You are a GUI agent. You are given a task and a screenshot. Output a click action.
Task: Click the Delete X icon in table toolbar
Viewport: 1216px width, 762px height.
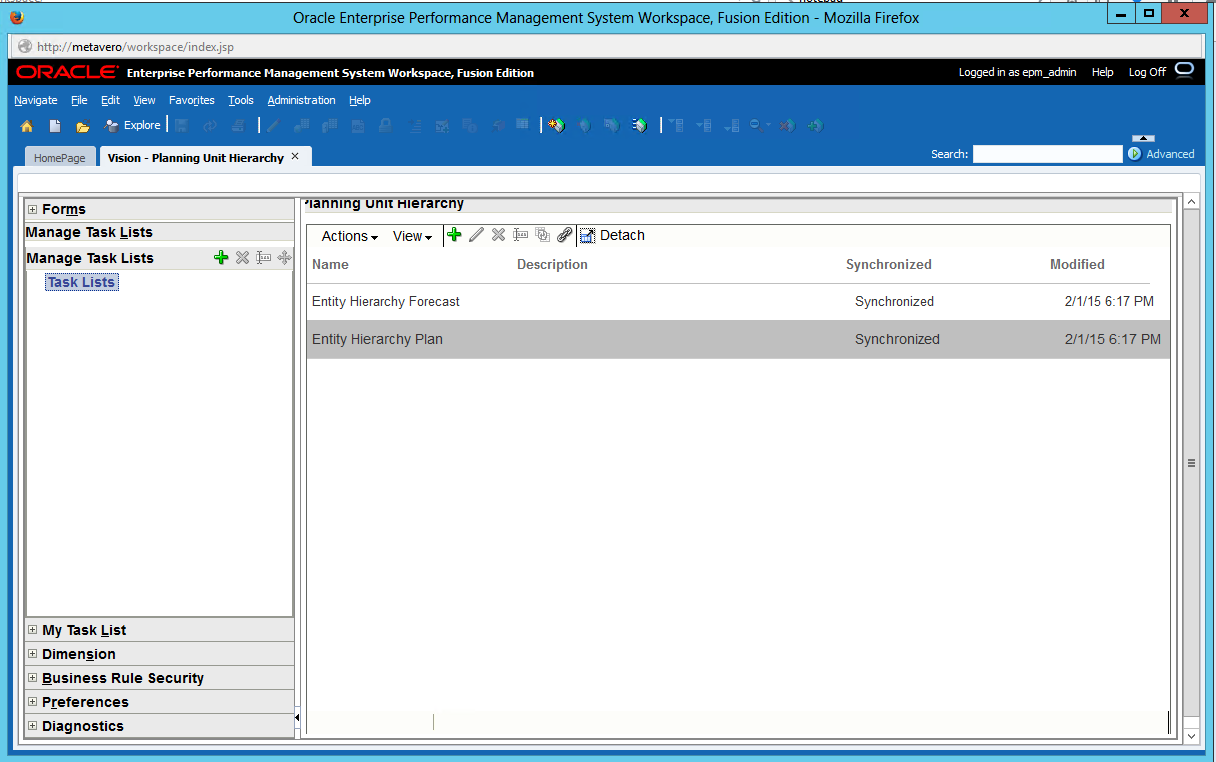[498, 235]
